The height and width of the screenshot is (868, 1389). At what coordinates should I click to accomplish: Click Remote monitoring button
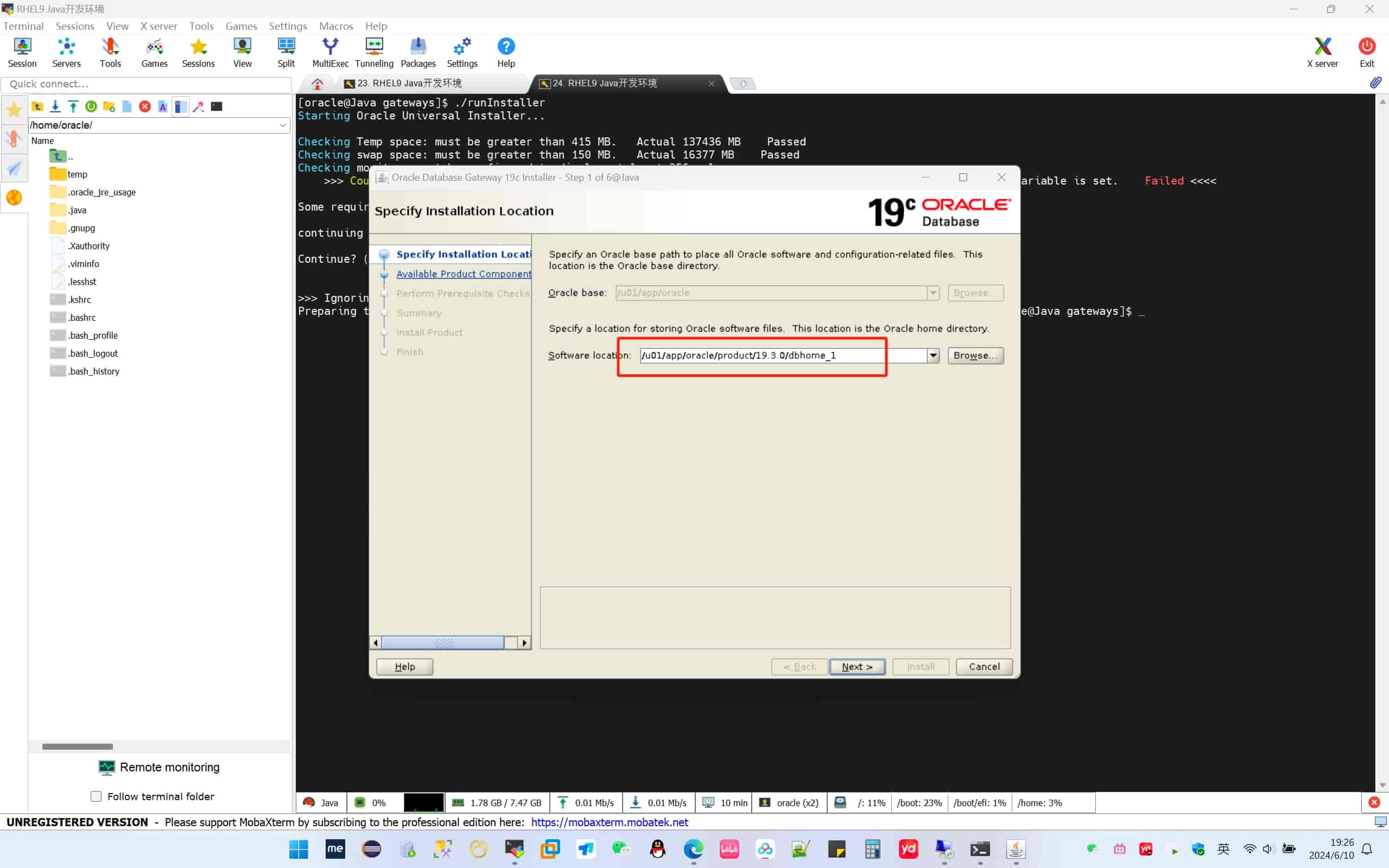coord(159,768)
